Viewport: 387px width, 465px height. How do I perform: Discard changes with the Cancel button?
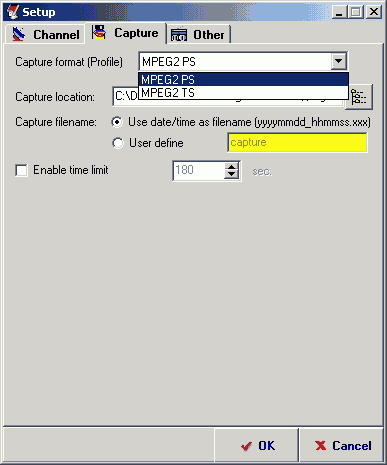point(341,445)
